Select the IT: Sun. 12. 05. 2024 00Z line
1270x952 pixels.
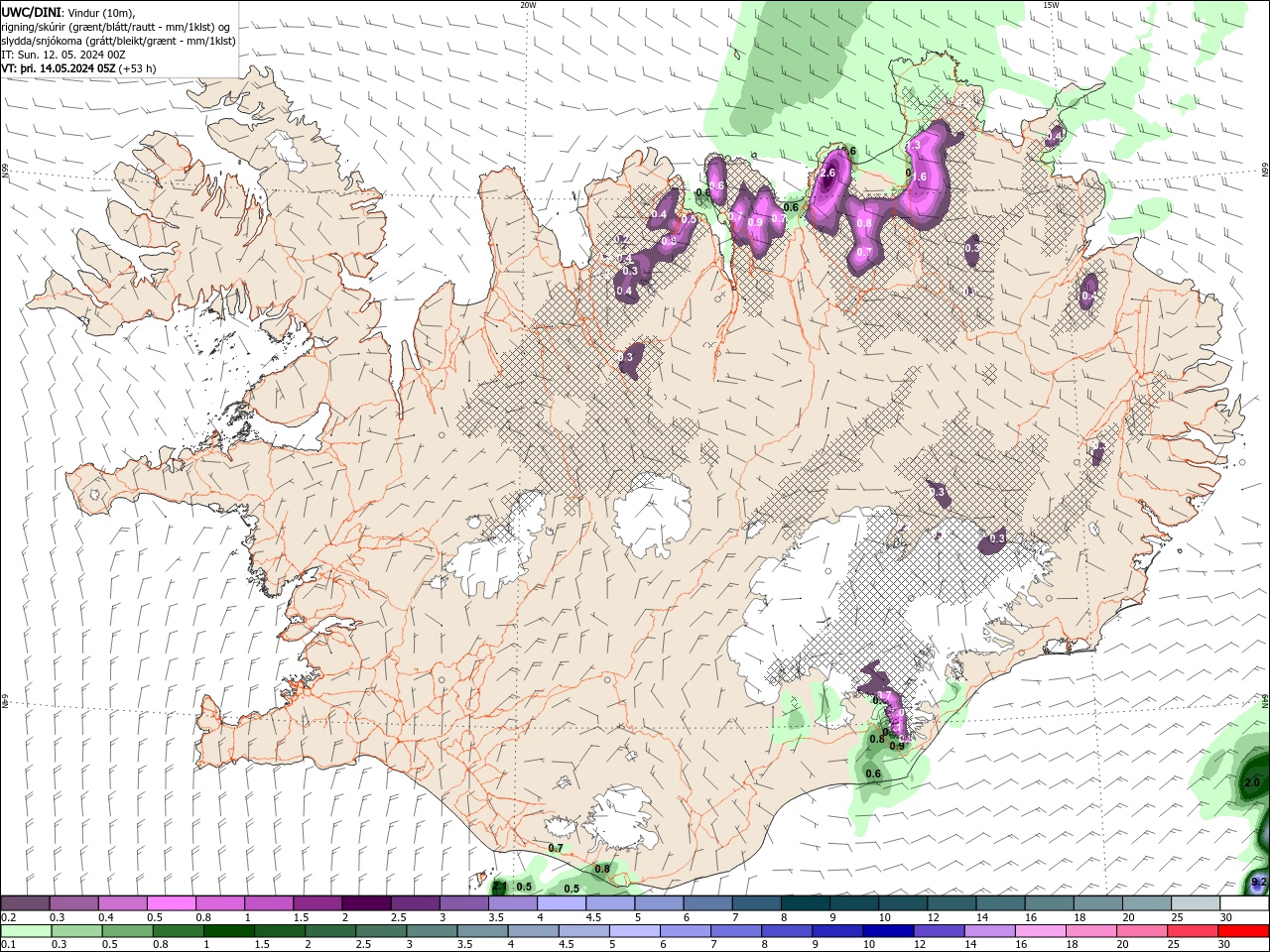click(x=63, y=55)
